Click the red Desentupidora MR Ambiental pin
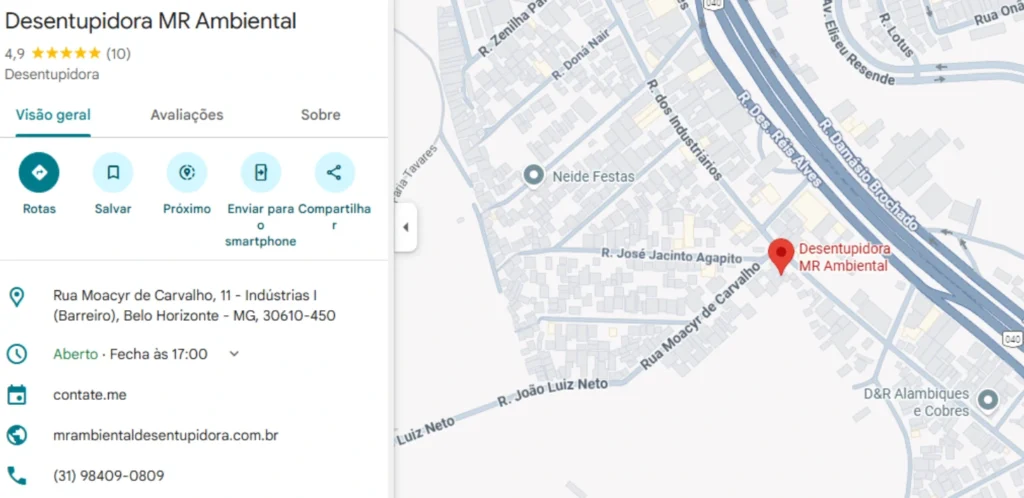This screenshot has height=498, width=1024. tap(780, 256)
